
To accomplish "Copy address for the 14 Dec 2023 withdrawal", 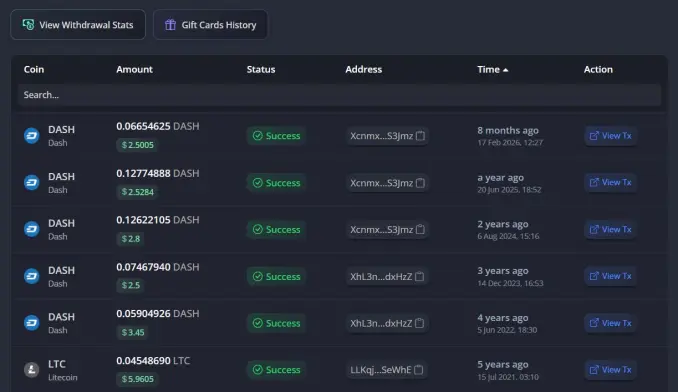I will (419, 276).
